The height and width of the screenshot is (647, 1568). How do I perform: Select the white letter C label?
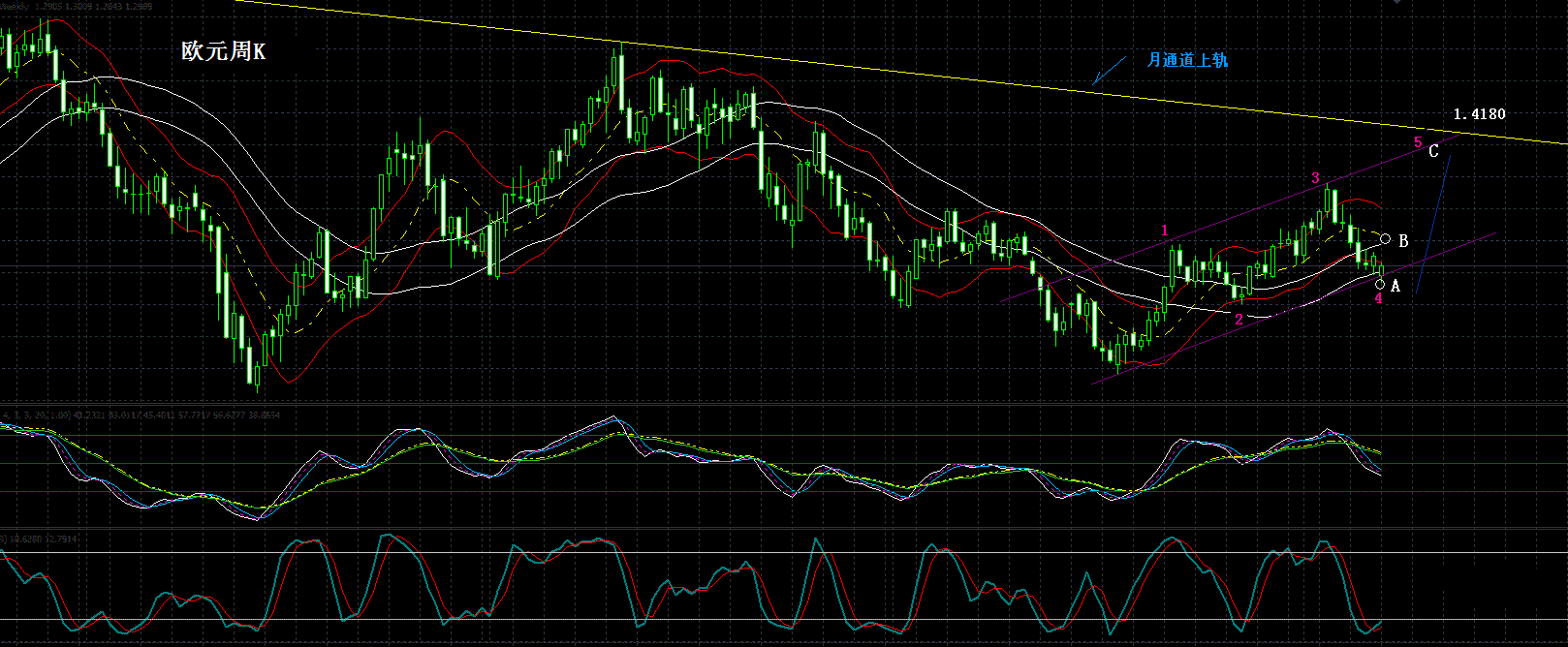click(1433, 152)
